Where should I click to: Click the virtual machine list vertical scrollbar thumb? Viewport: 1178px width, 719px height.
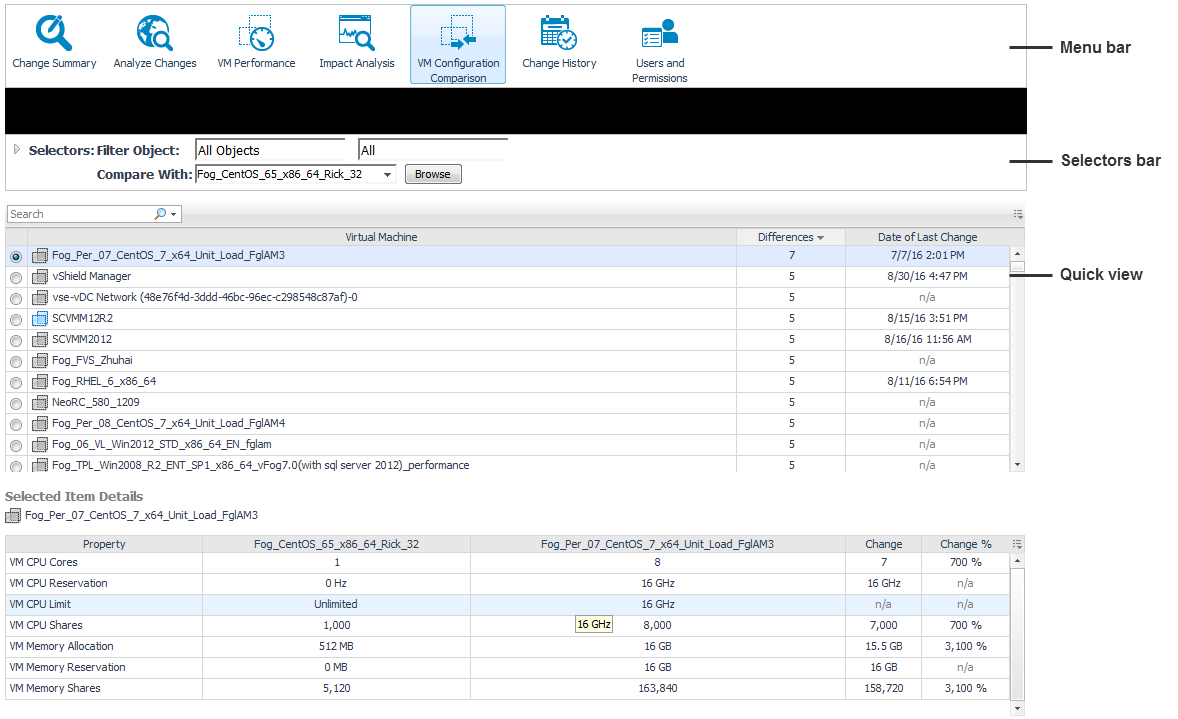pos(1017,267)
